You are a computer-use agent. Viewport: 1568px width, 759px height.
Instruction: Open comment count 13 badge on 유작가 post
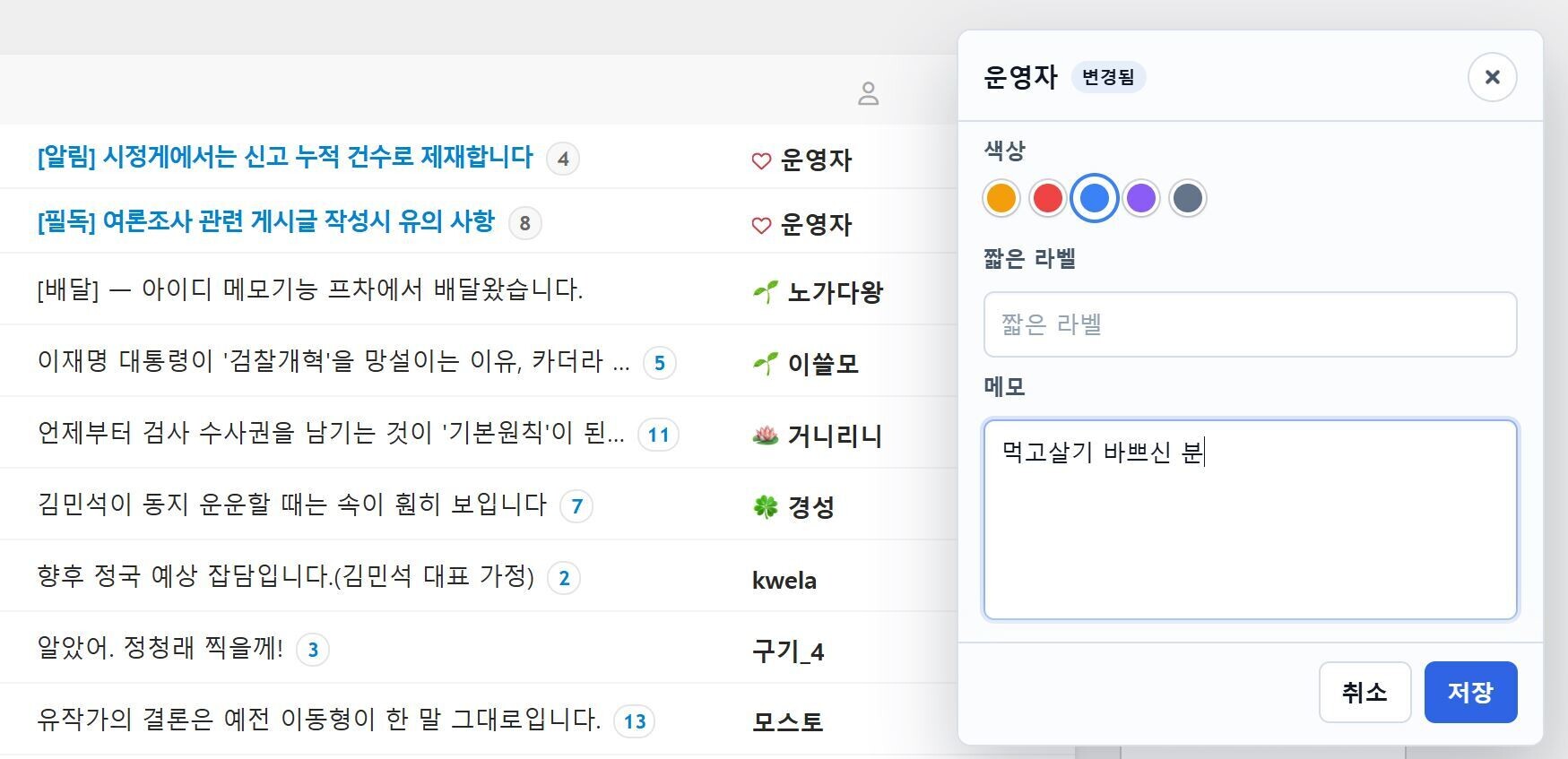coord(635,721)
